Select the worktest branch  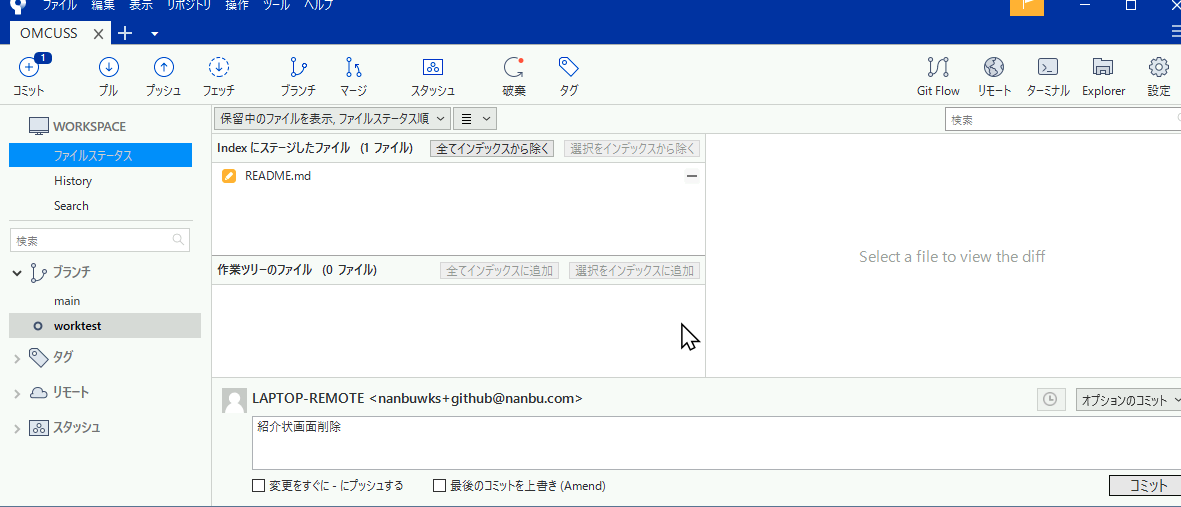point(105,326)
